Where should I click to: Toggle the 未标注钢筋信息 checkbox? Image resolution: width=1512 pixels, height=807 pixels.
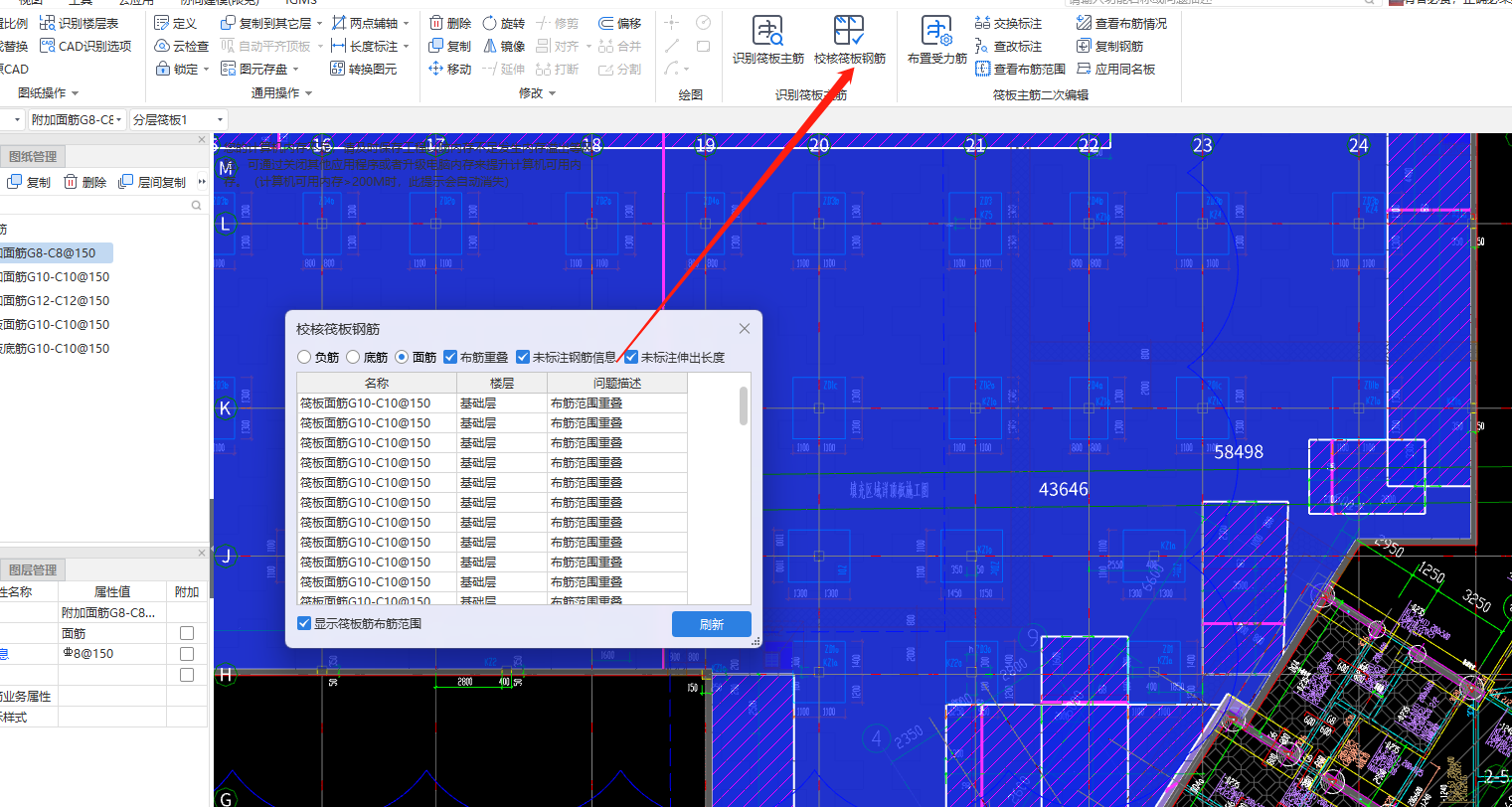click(x=523, y=357)
